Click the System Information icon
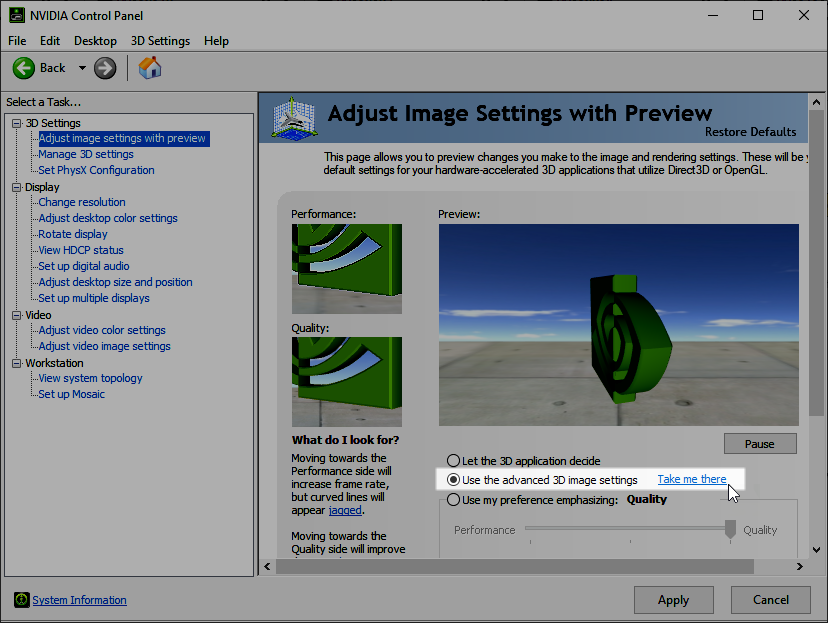Viewport: 828px width, 623px height. [x=22, y=600]
